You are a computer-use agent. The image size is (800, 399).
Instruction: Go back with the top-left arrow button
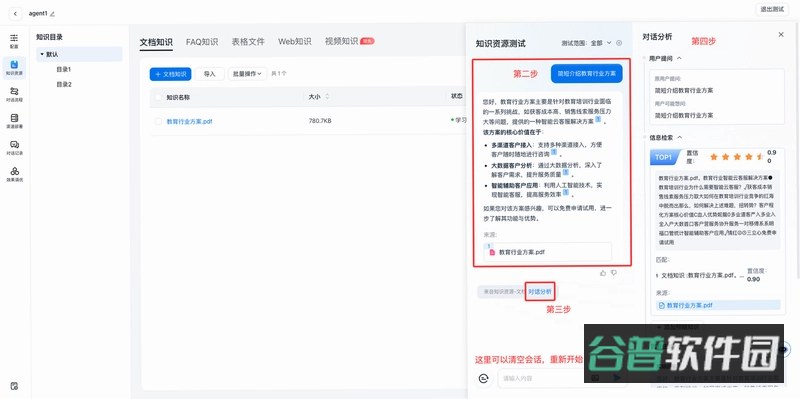[16, 14]
